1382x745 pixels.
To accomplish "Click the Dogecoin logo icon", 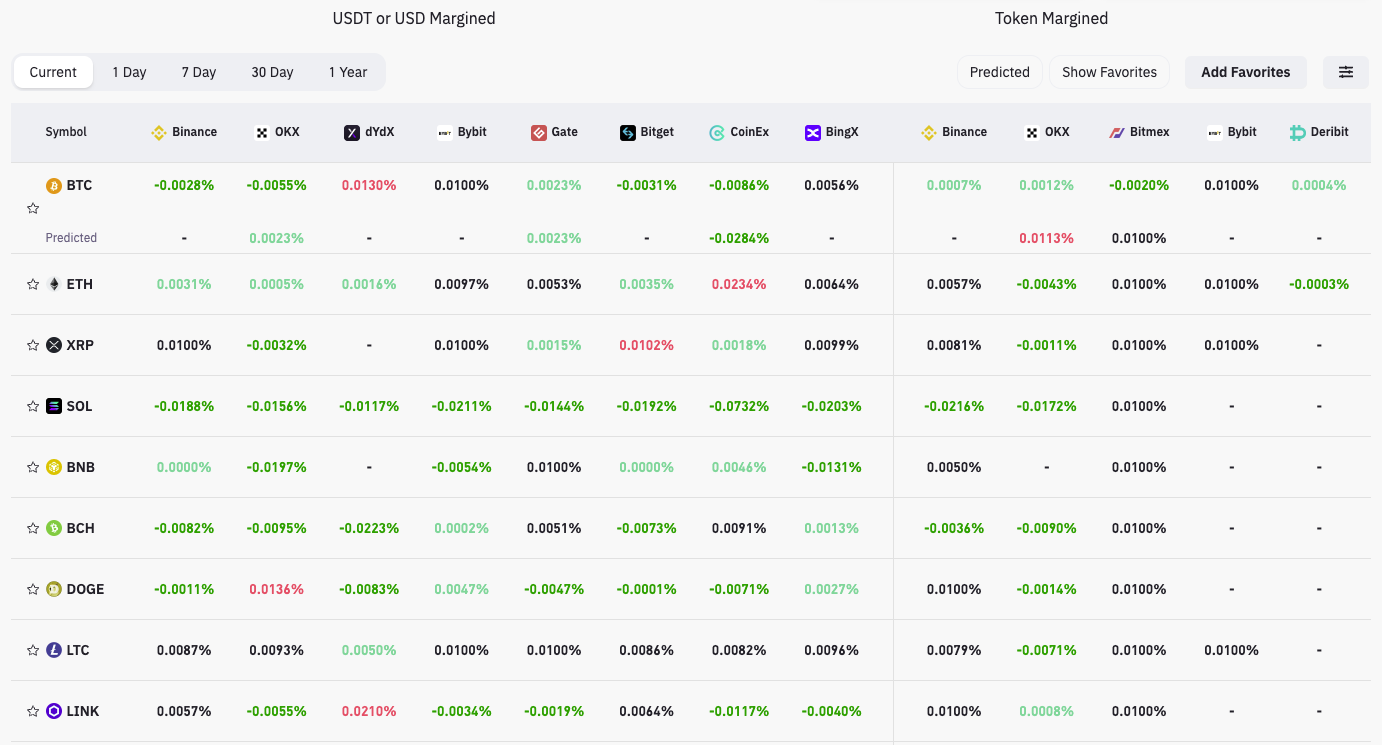I will point(54,589).
